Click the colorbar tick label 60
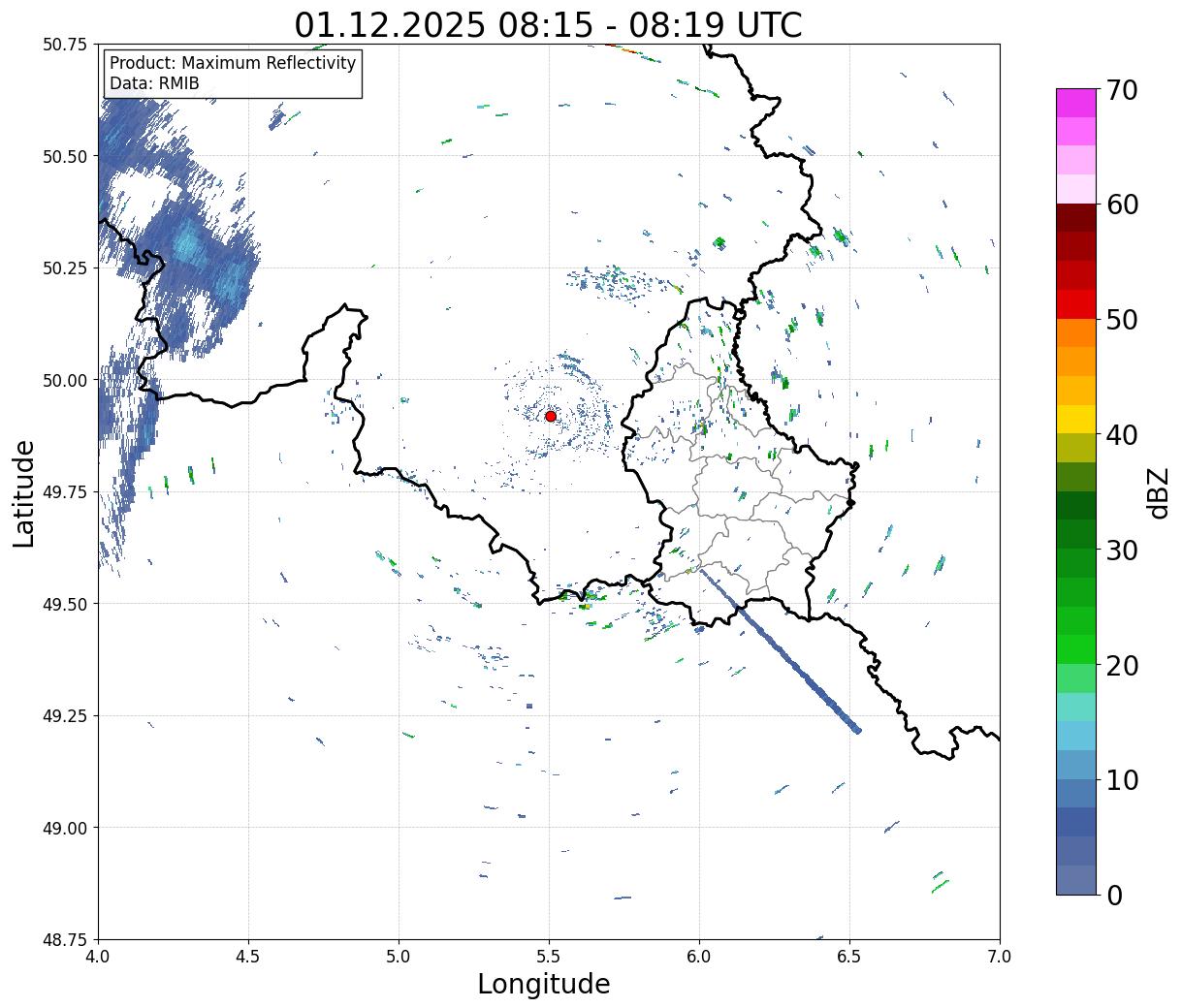The image size is (1182, 1008). [1122, 205]
